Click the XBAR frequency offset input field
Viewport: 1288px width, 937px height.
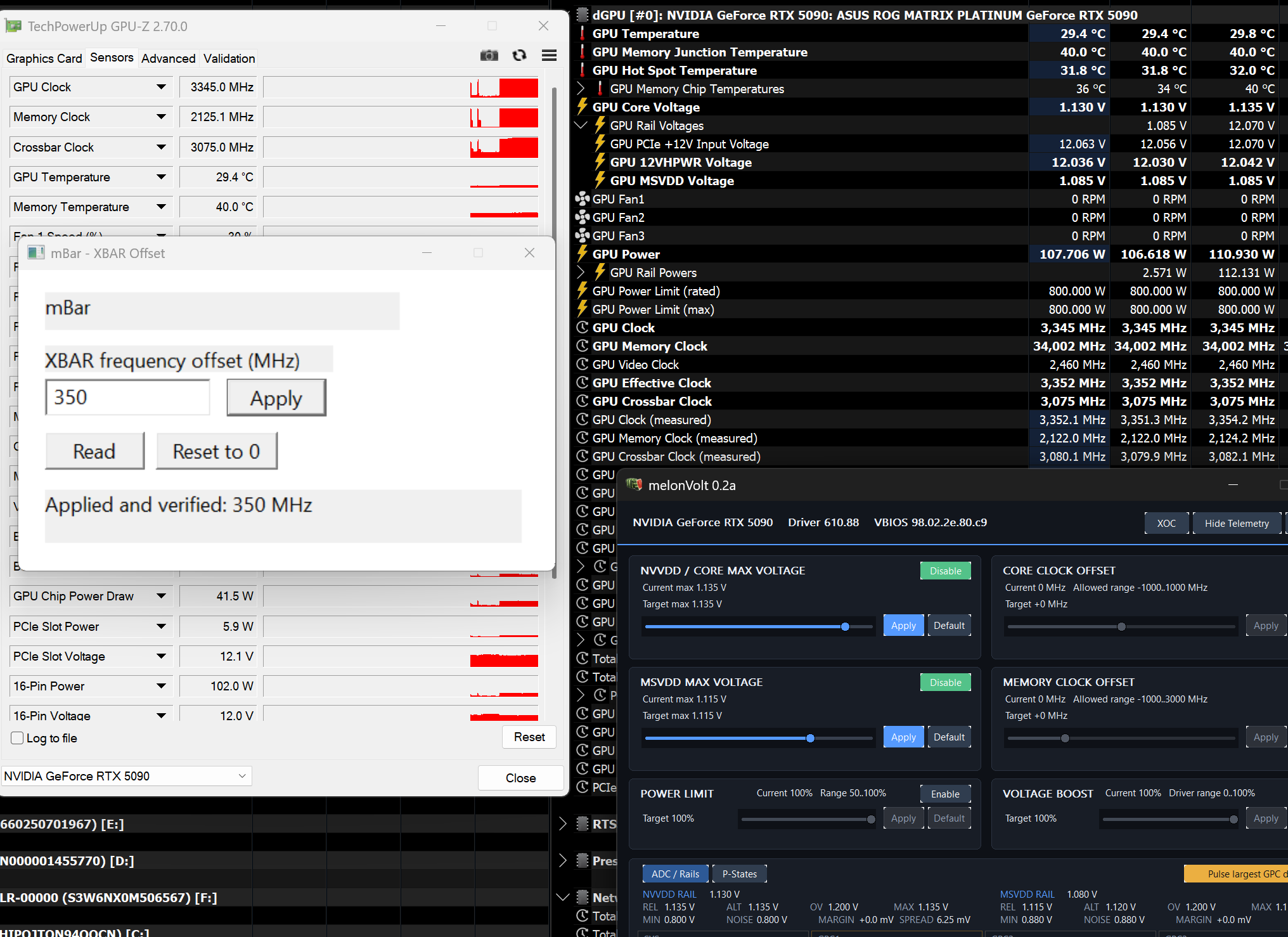coord(127,397)
